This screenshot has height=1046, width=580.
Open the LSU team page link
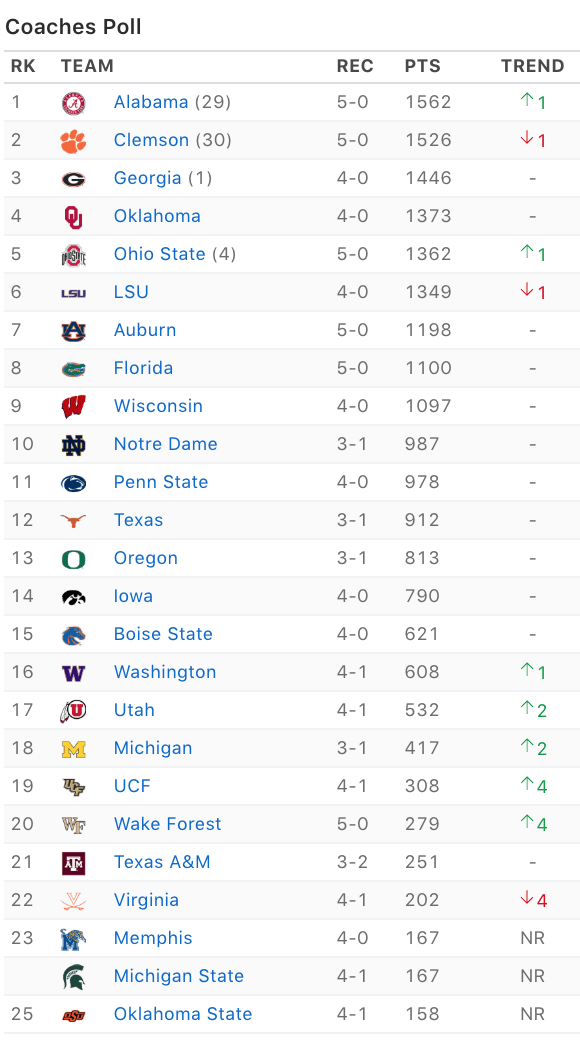pyautogui.click(x=131, y=292)
